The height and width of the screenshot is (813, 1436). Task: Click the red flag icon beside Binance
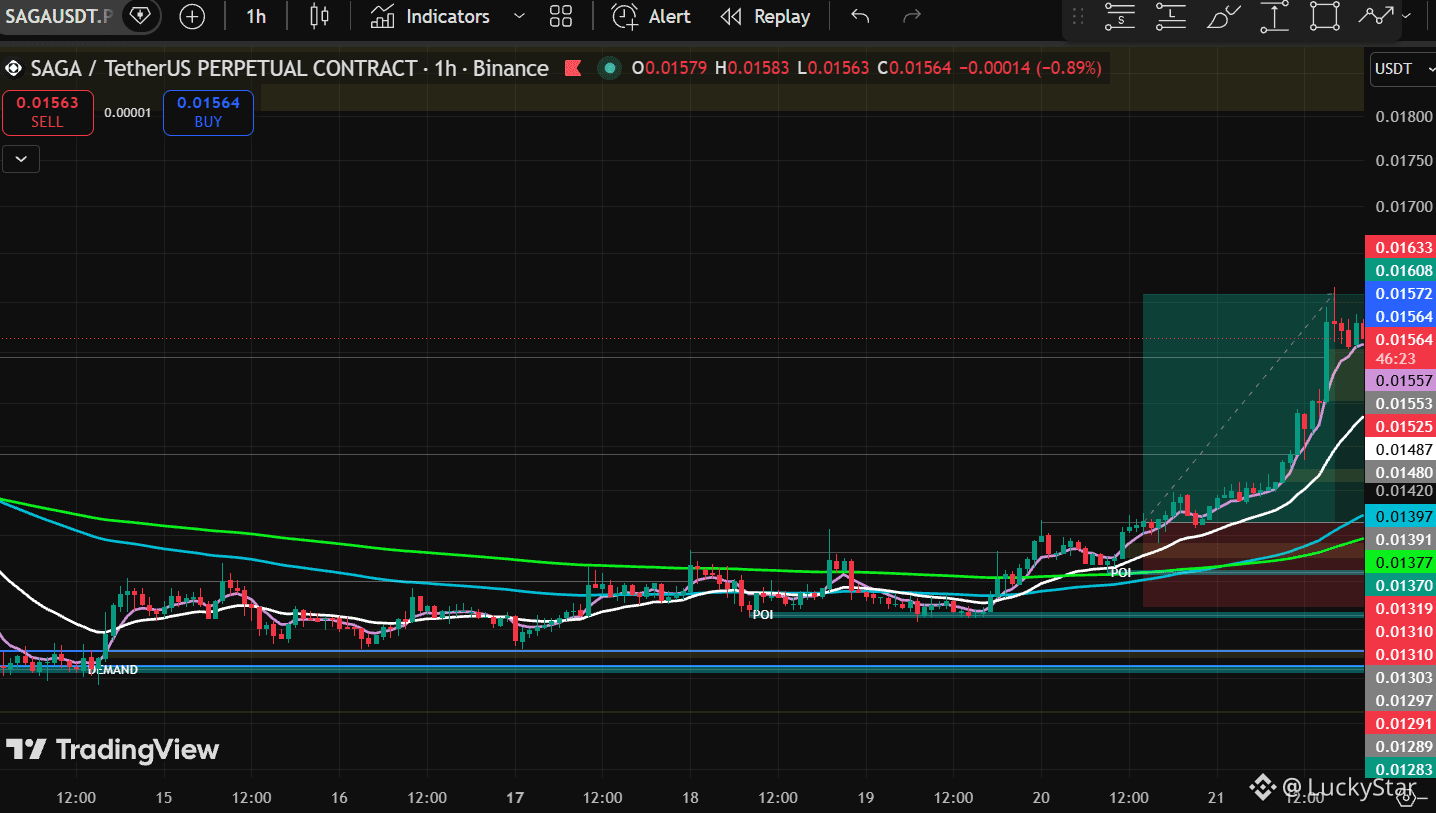573,68
